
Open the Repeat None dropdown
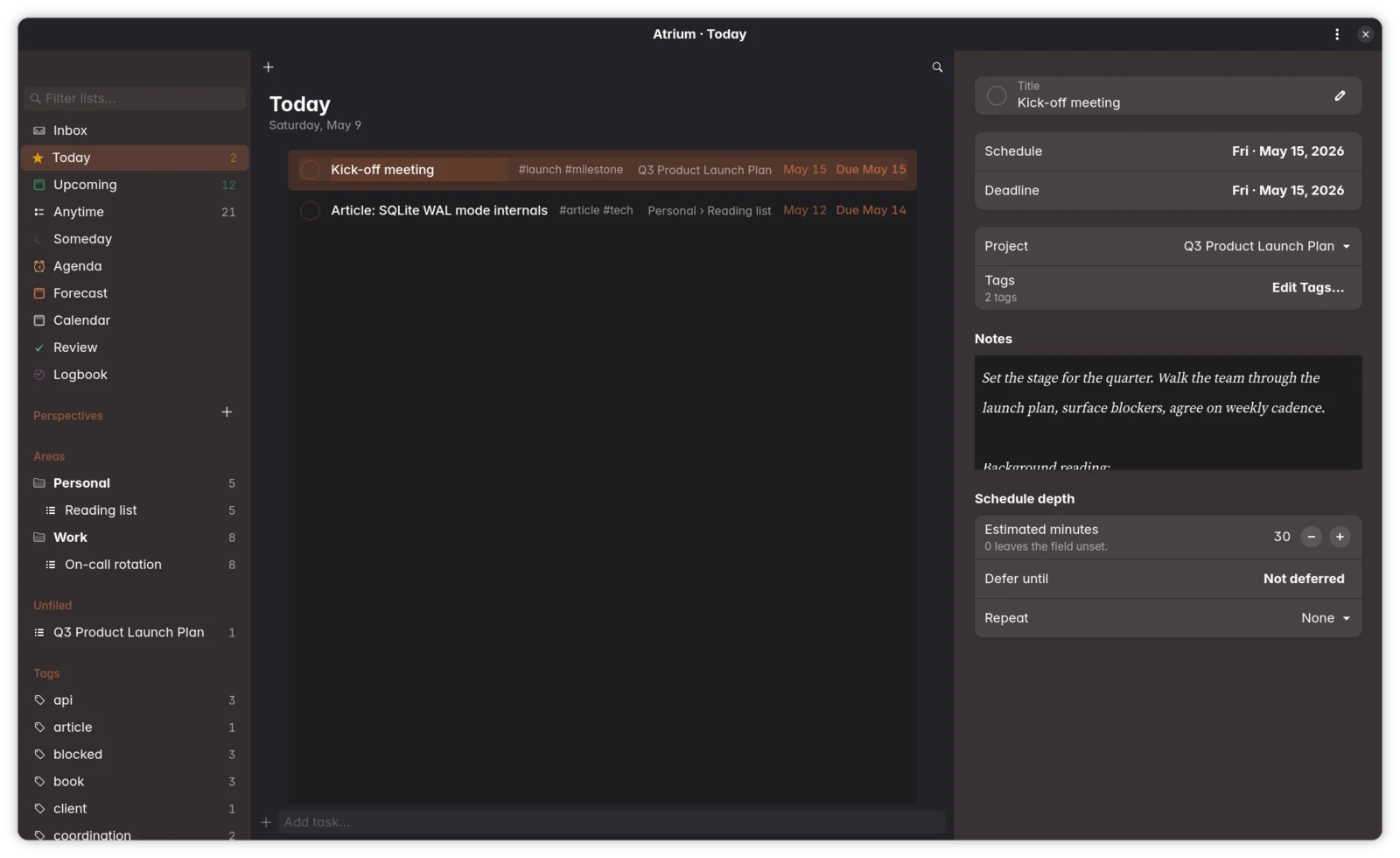[x=1326, y=618]
